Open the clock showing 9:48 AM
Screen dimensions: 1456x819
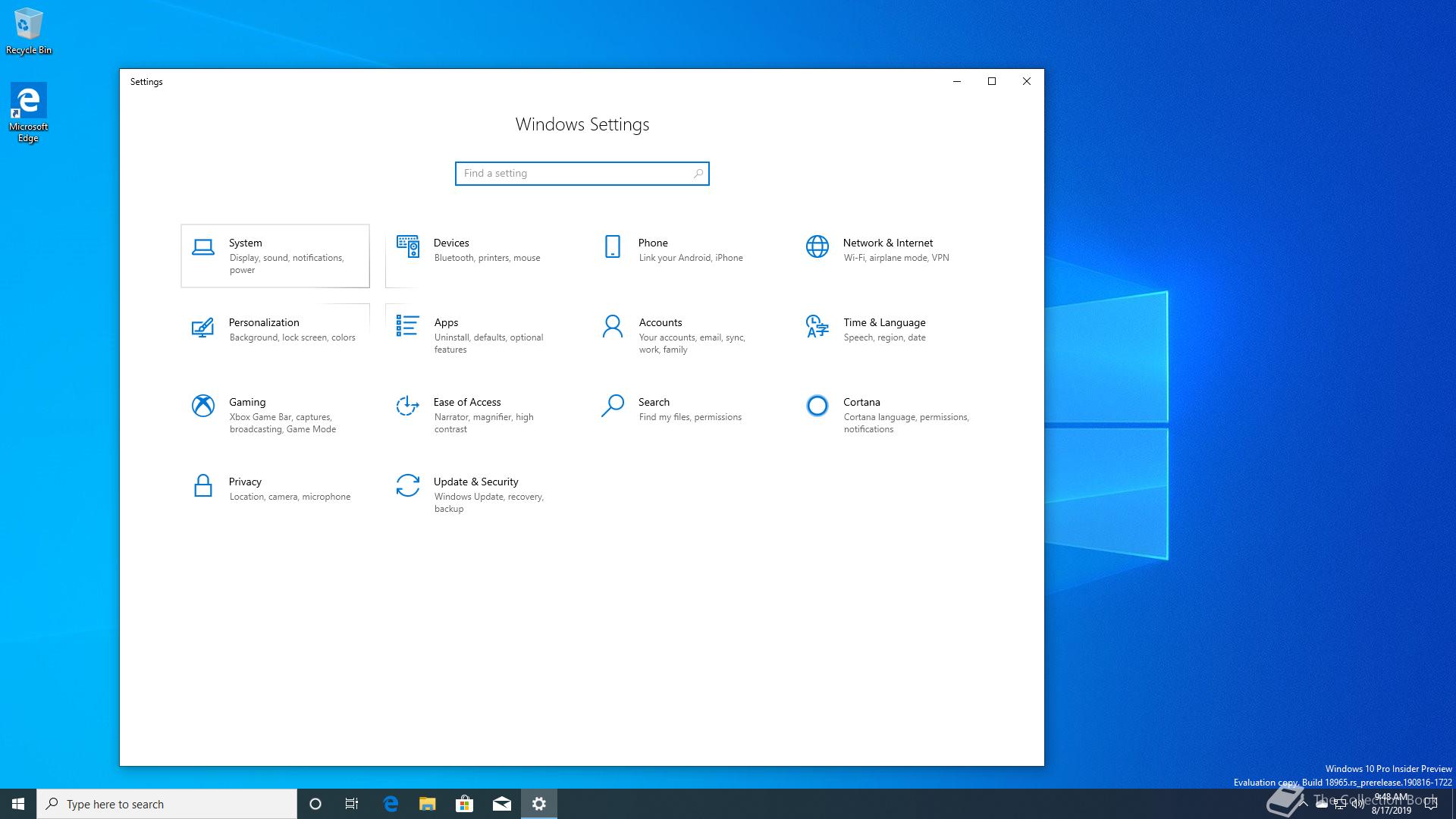[x=1392, y=804]
